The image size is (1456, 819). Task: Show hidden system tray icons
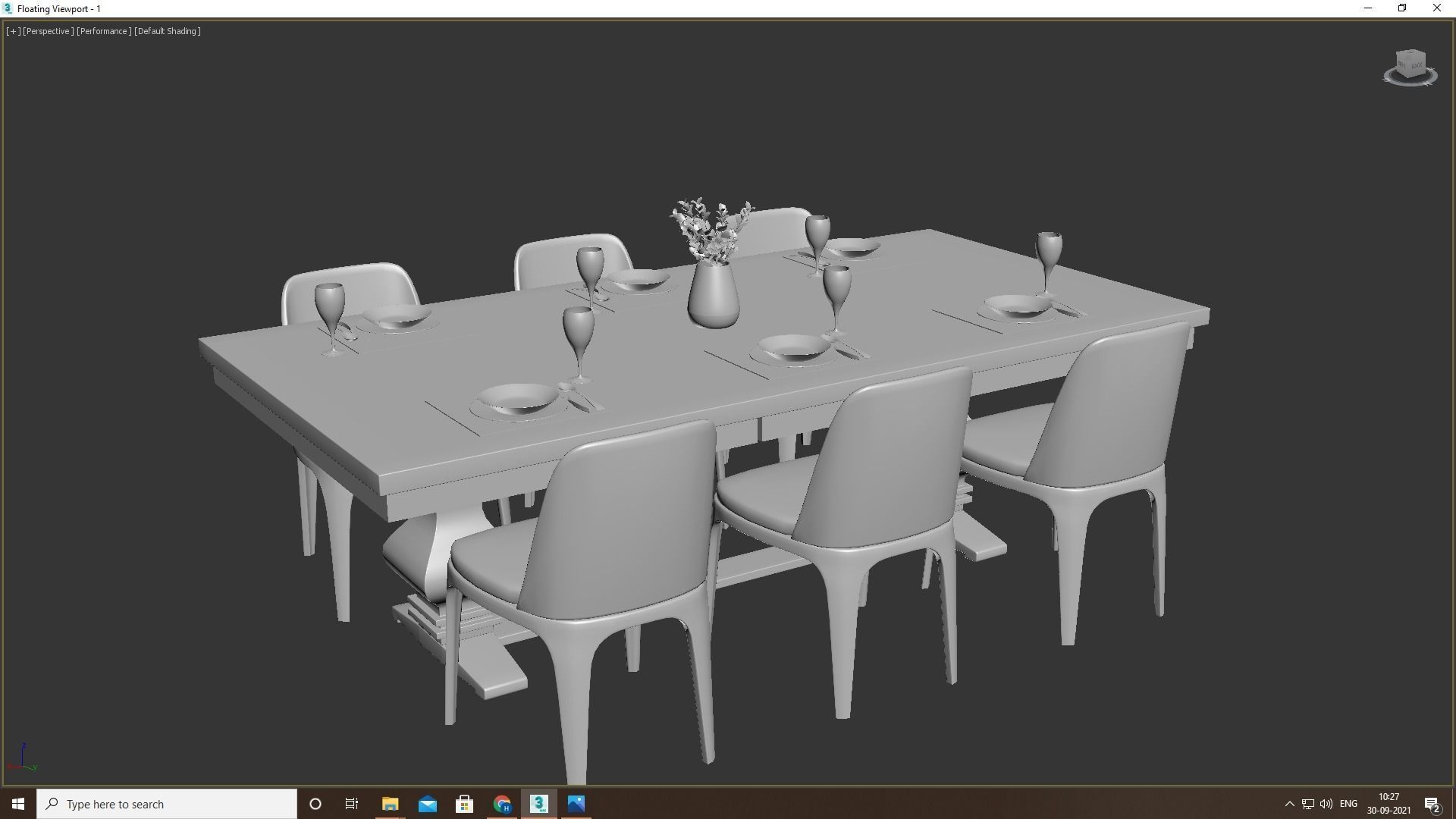click(1289, 804)
